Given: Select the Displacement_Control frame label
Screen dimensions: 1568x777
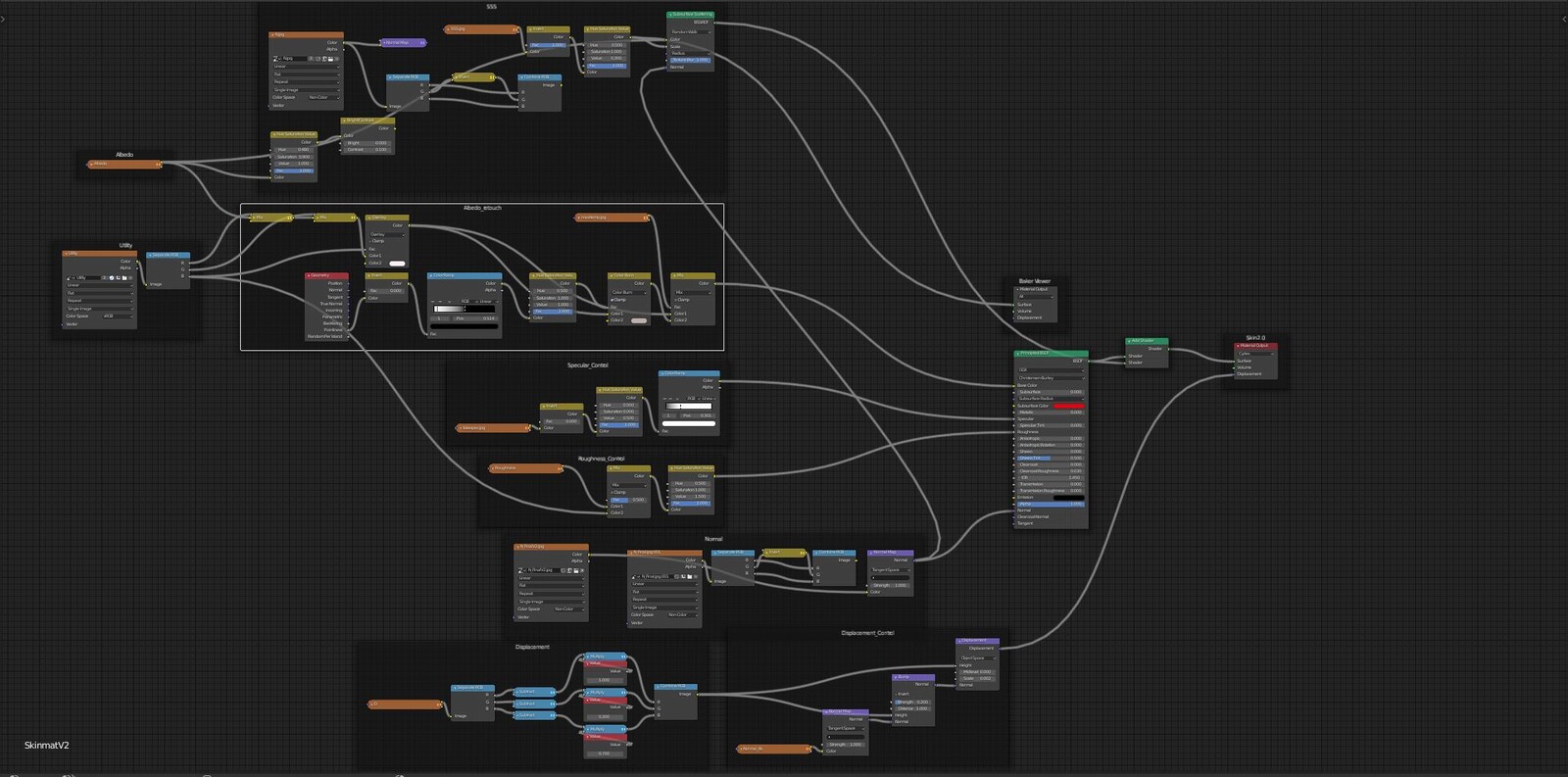Looking at the screenshot, I should point(867,633).
